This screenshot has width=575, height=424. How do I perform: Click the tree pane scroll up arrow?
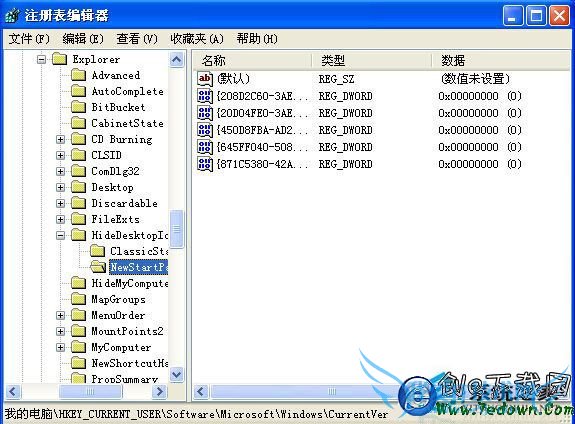(176, 60)
